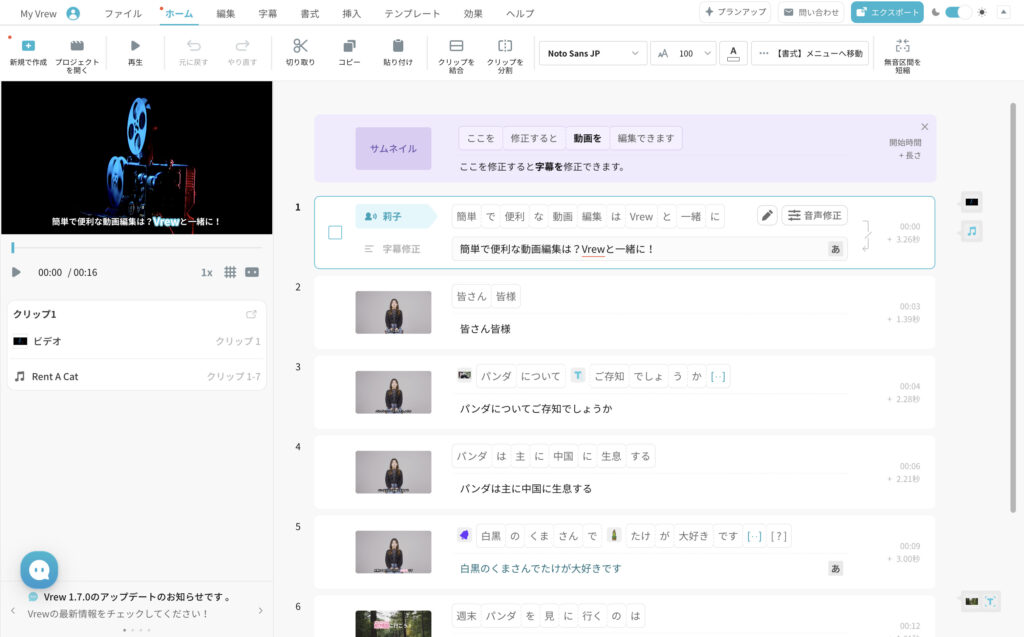Open the font color A button
This screenshot has width=1024, height=637.
click(x=733, y=53)
